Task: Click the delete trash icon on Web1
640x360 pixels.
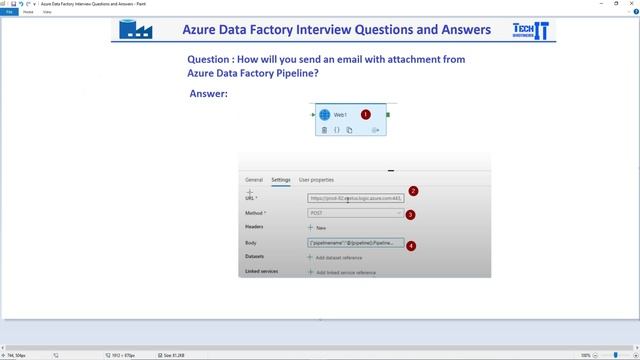Action: pyautogui.click(x=324, y=130)
